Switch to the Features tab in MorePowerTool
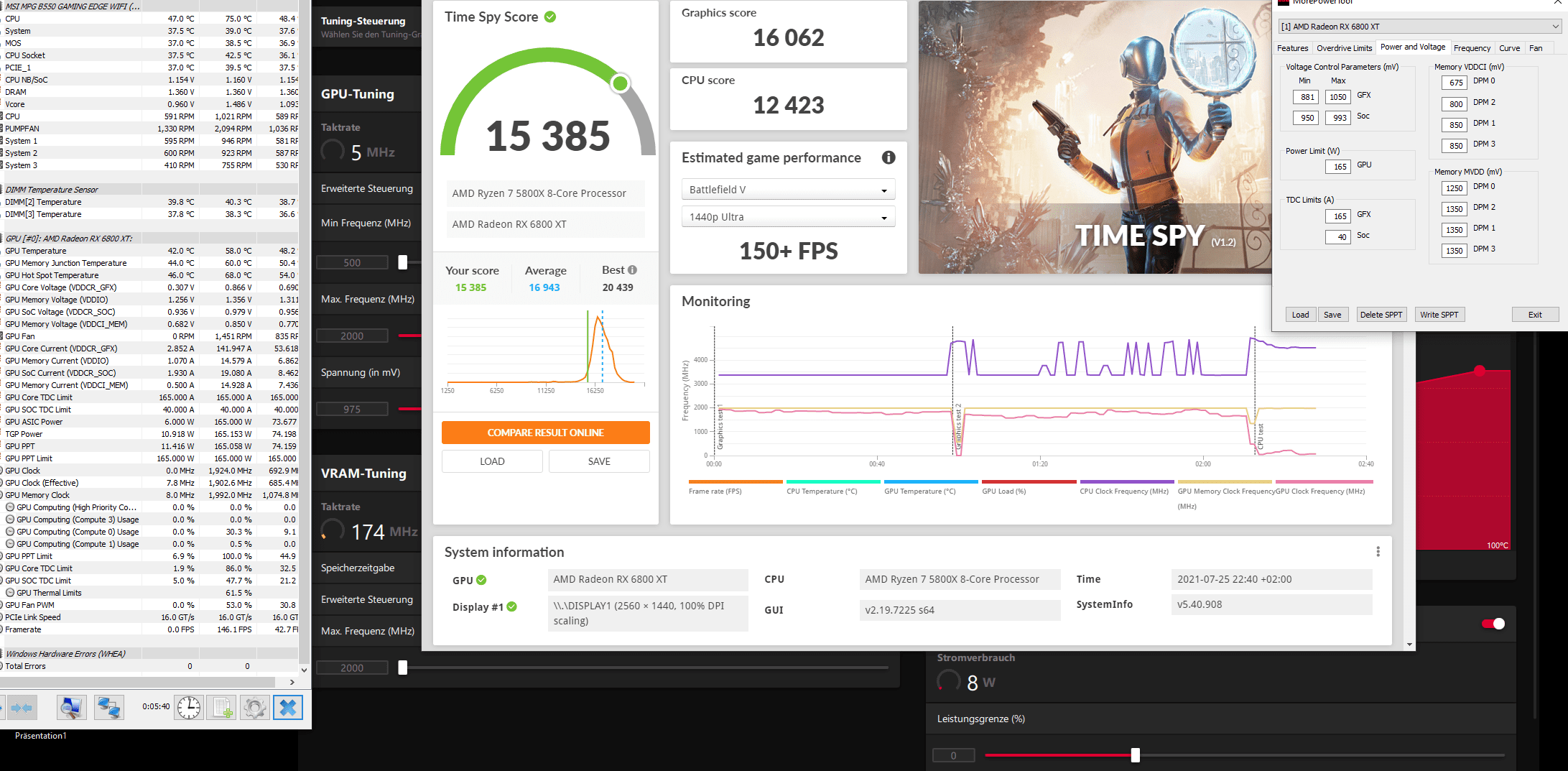 point(1292,48)
